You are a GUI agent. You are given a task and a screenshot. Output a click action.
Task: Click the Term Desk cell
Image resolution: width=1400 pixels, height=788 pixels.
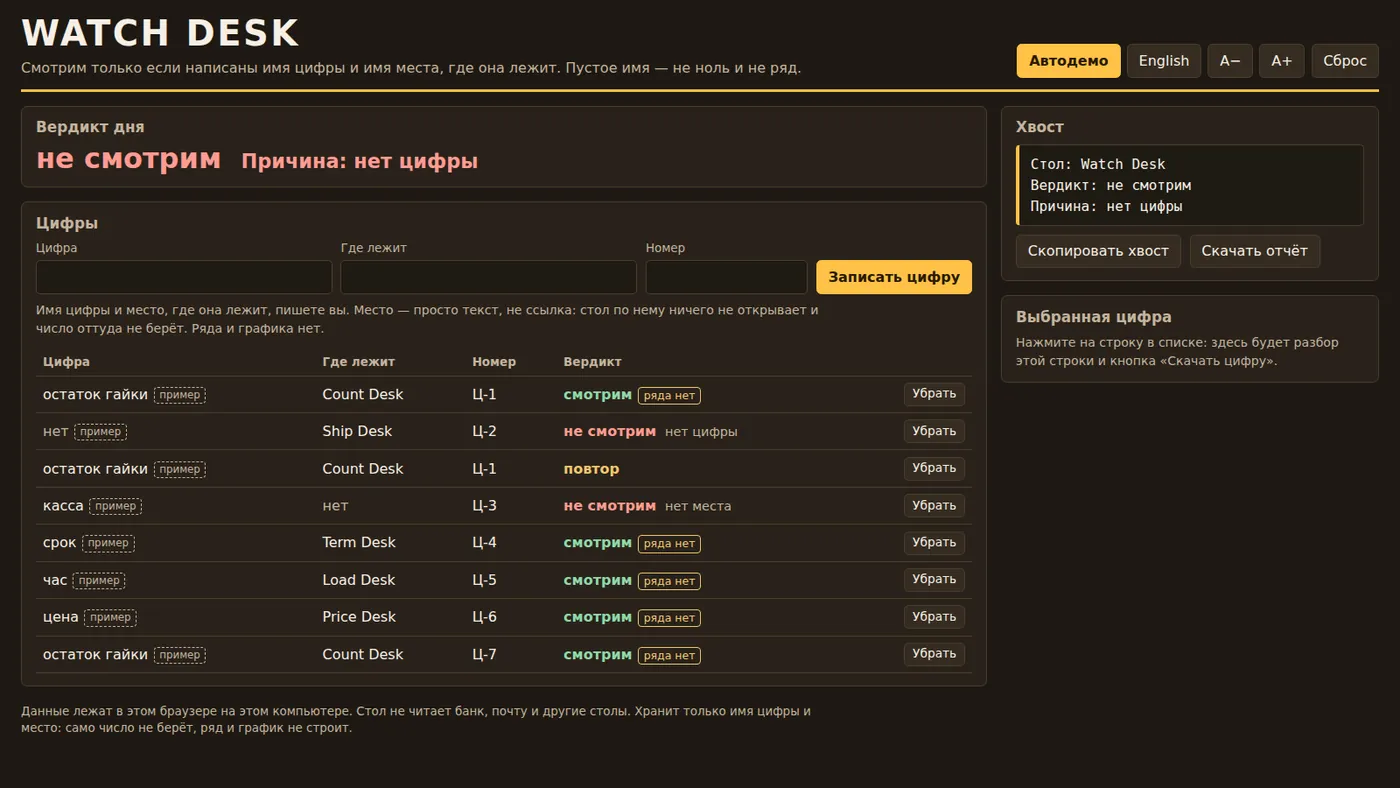tap(359, 542)
